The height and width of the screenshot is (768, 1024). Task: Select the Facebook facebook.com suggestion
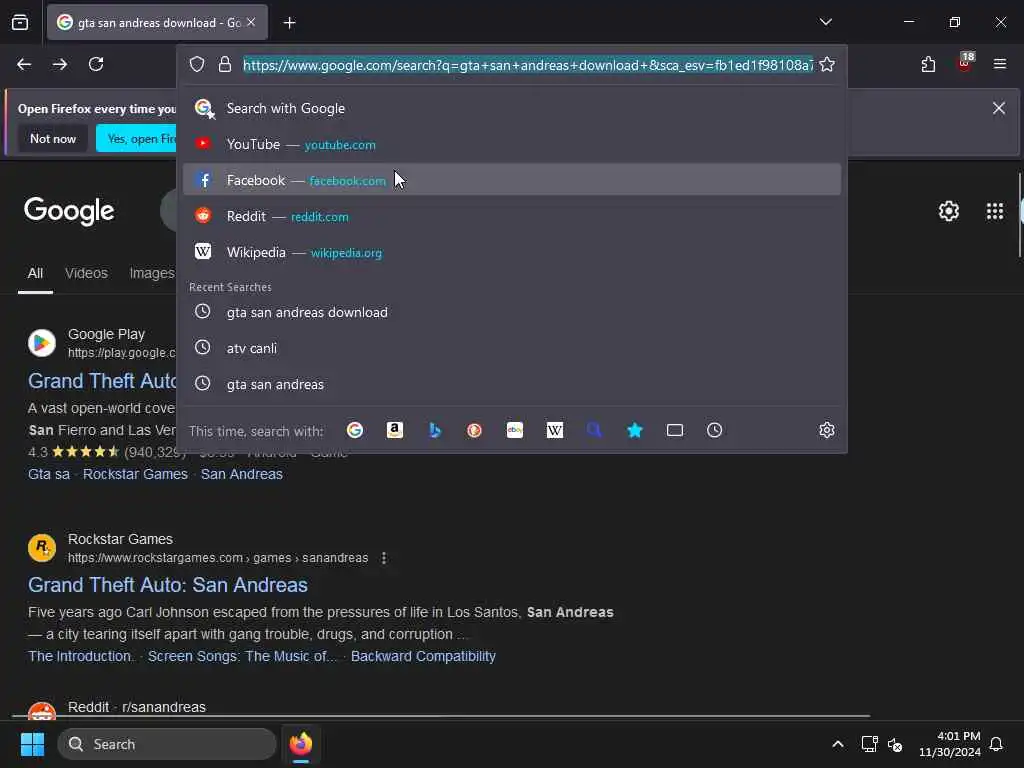(512, 180)
